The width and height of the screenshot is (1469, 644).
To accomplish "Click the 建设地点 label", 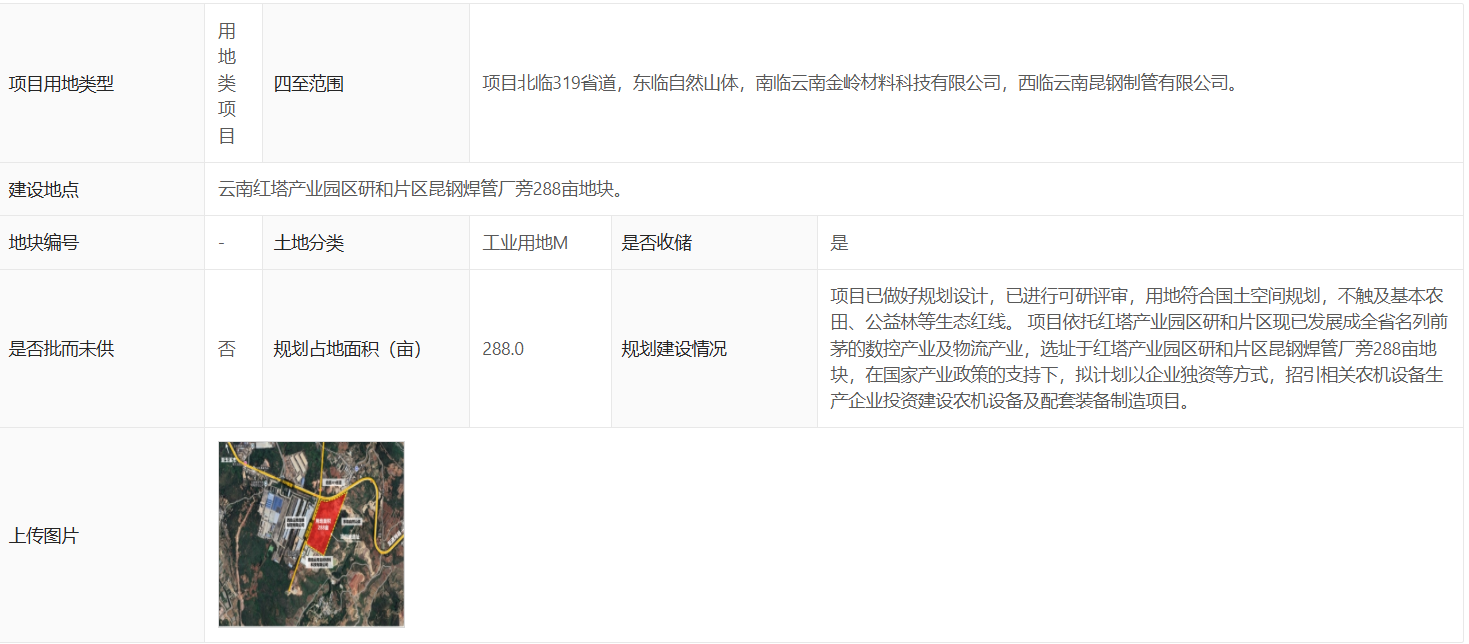I will coord(44,190).
